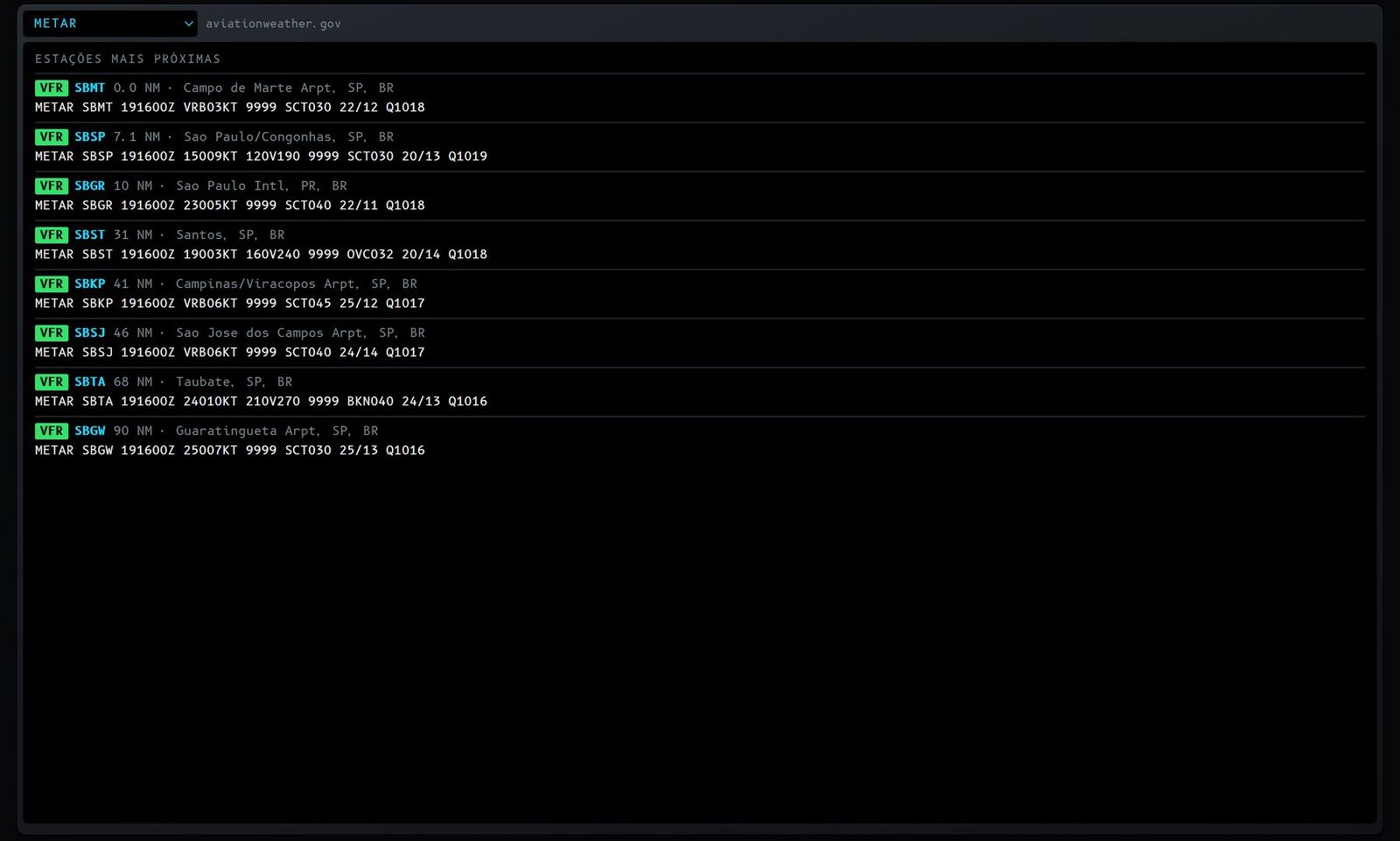Click the ESTAÇÕES MAIS PRÓXIMAS heading

pyautogui.click(x=128, y=59)
